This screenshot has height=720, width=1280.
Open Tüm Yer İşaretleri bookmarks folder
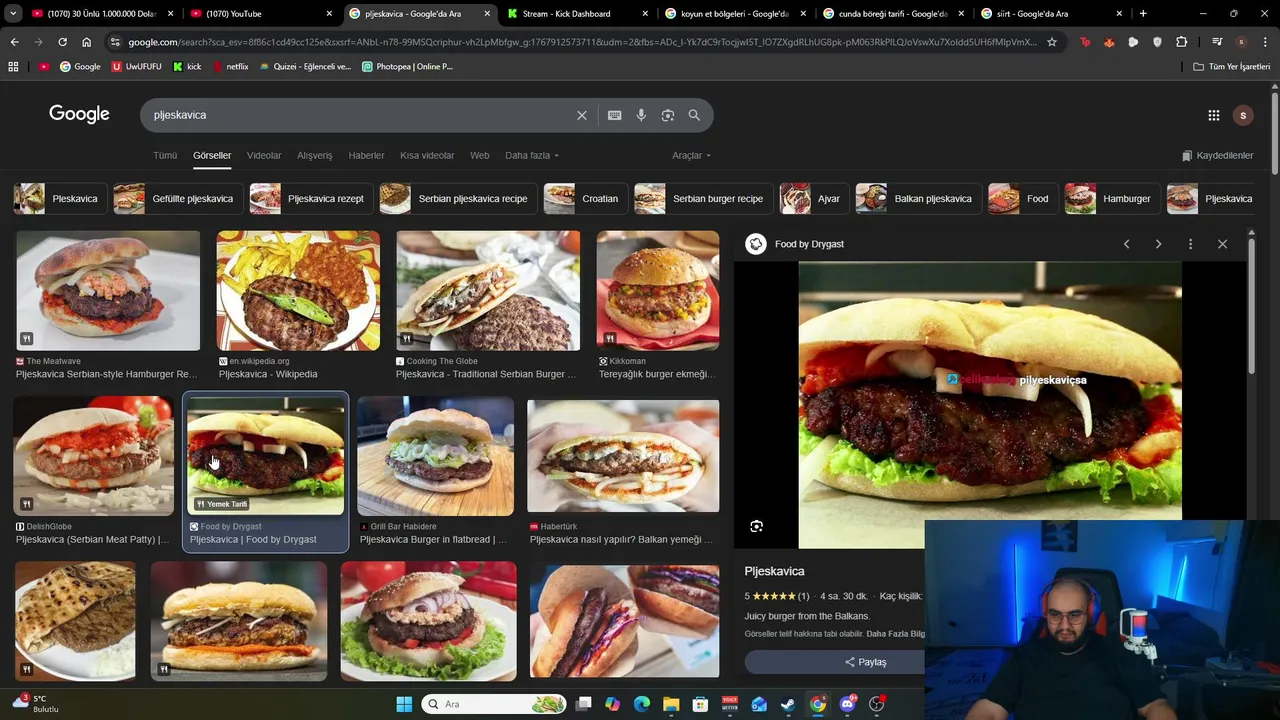tap(1232, 67)
